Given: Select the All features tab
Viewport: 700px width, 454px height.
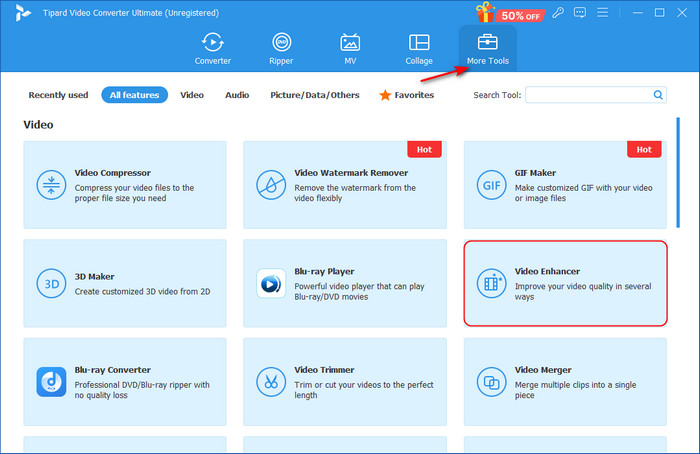Looking at the screenshot, I should coord(134,95).
